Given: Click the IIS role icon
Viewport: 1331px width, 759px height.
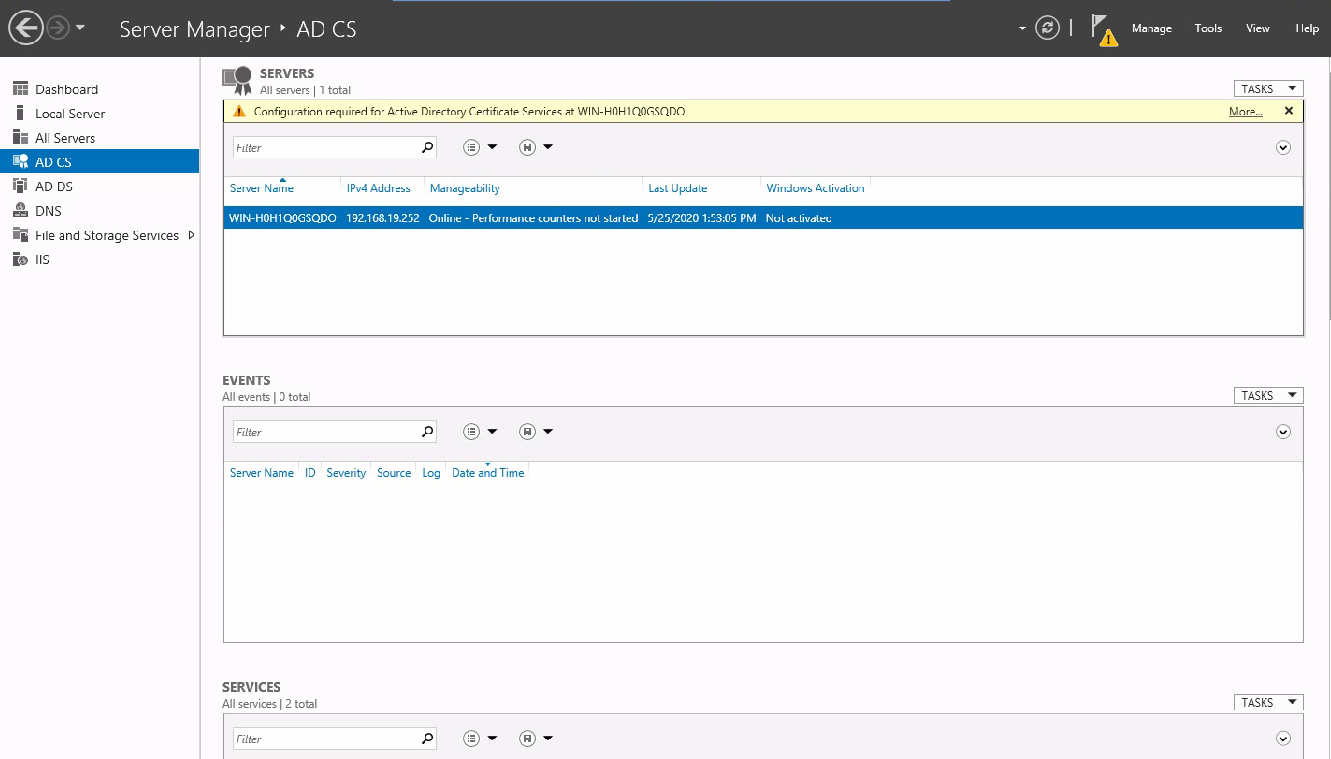Looking at the screenshot, I should [20, 259].
